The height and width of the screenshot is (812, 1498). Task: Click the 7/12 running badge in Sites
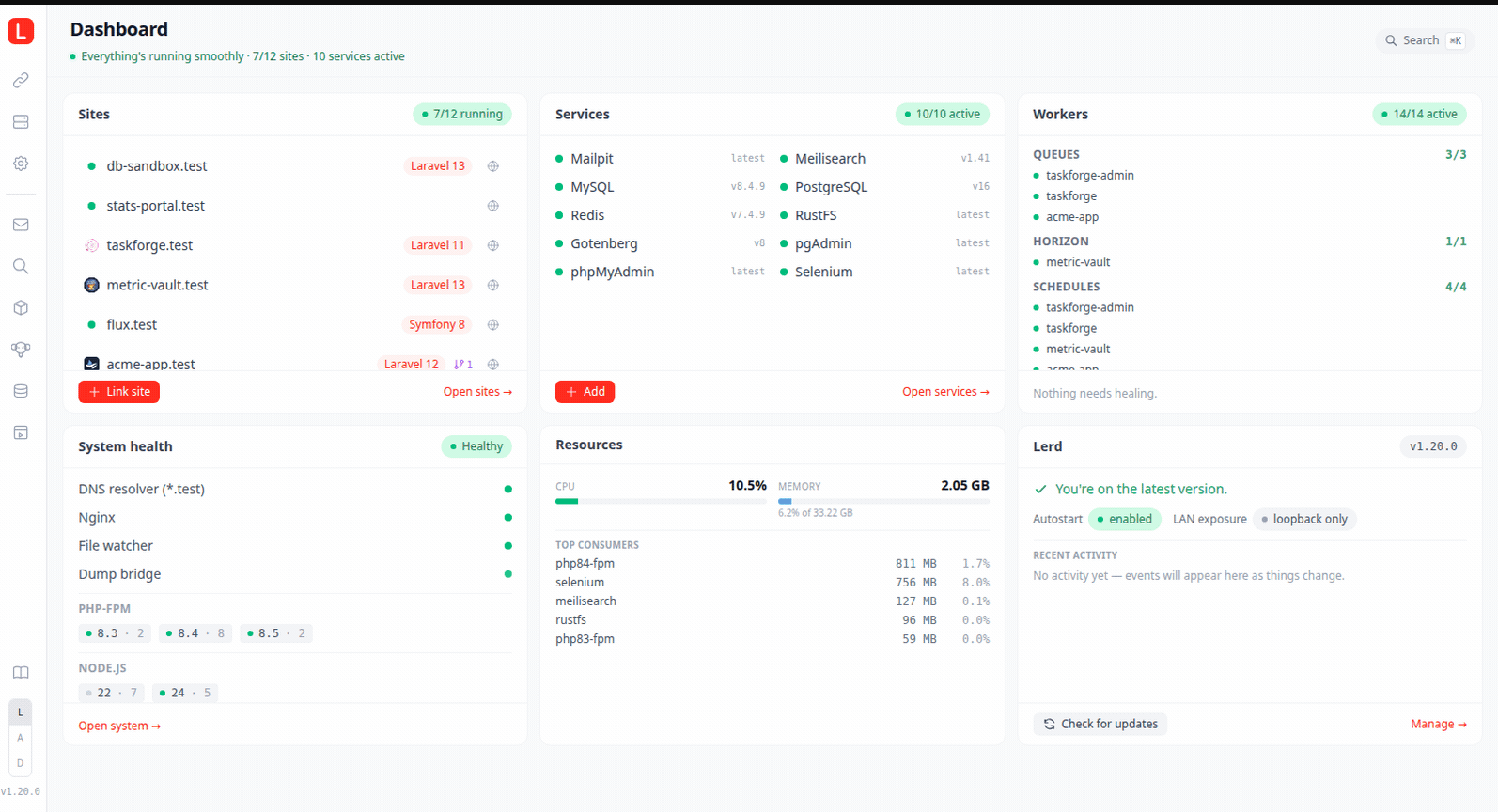pyautogui.click(x=462, y=115)
